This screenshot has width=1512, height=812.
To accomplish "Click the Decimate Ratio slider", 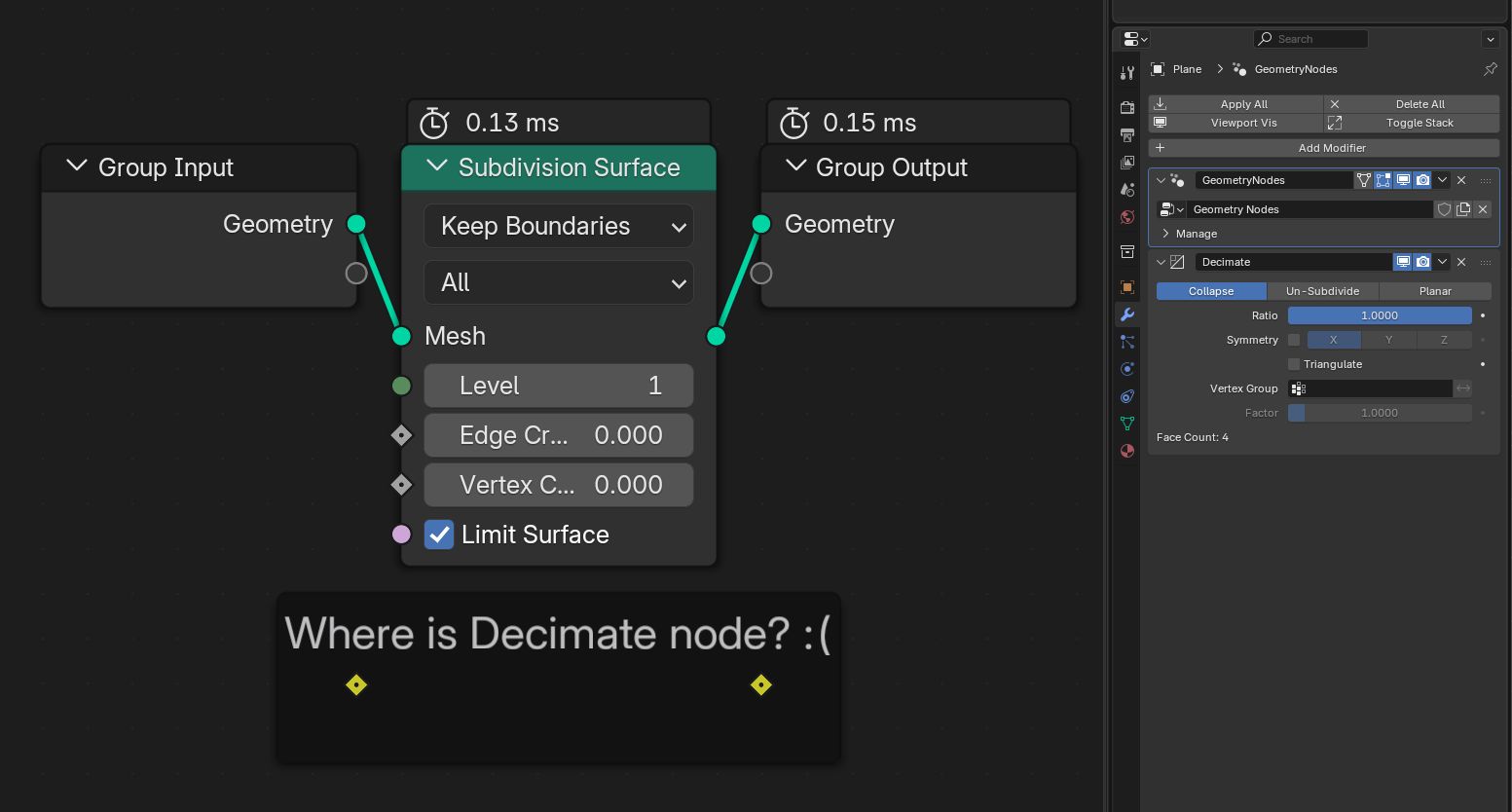I will tap(1380, 315).
